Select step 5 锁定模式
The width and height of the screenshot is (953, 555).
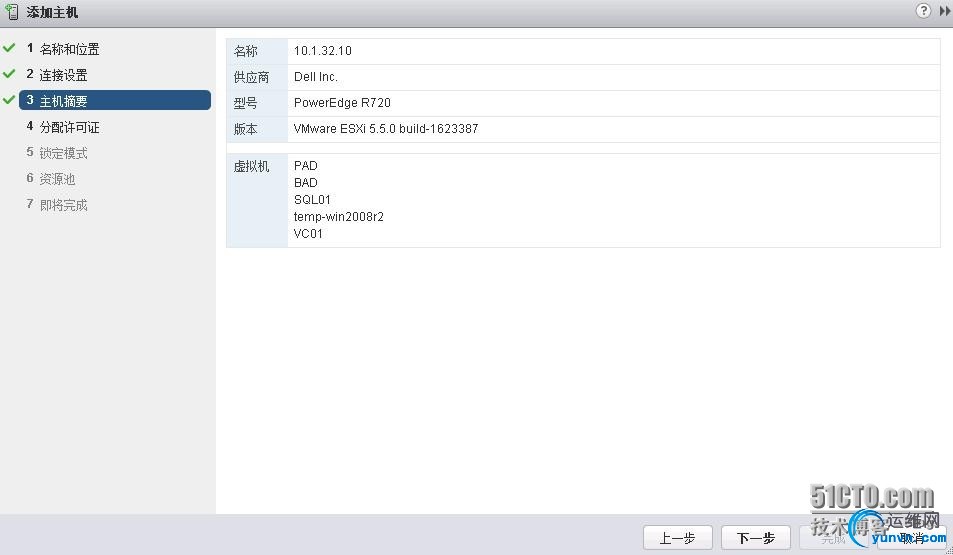pyautogui.click(x=57, y=153)
